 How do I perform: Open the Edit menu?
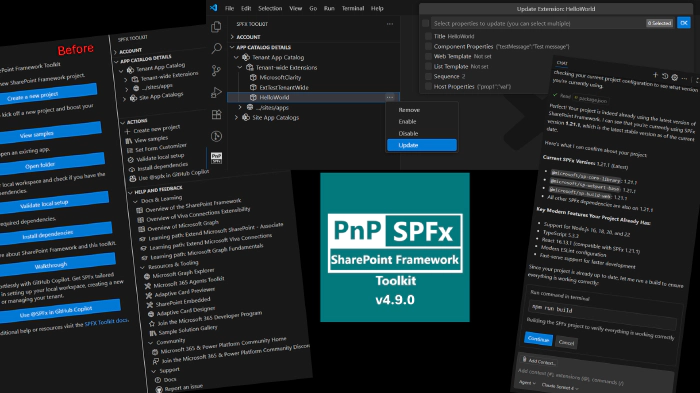[x=246, y=8]
